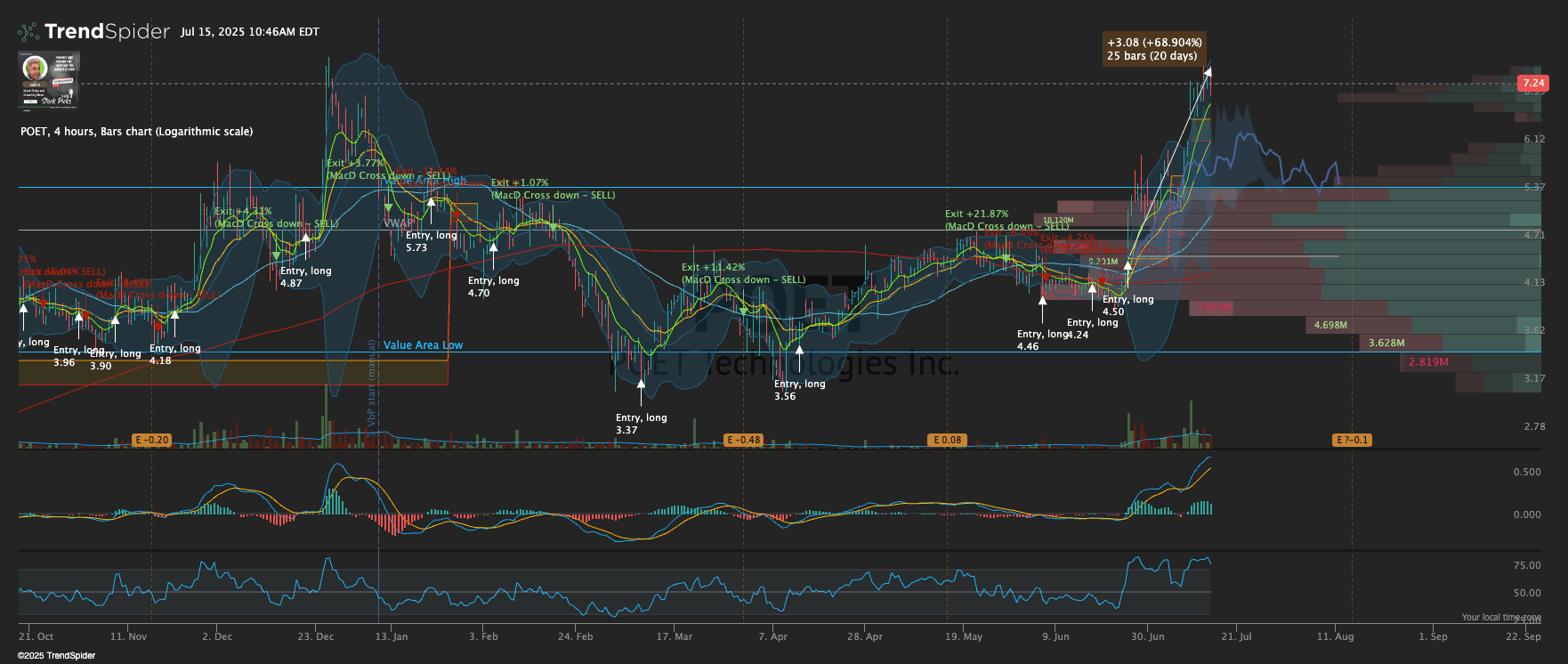The height and width of the screenshot is (664, 1568).
Task: Click the Exit +1.07% MacD sell label
Action: coord(553,189)
